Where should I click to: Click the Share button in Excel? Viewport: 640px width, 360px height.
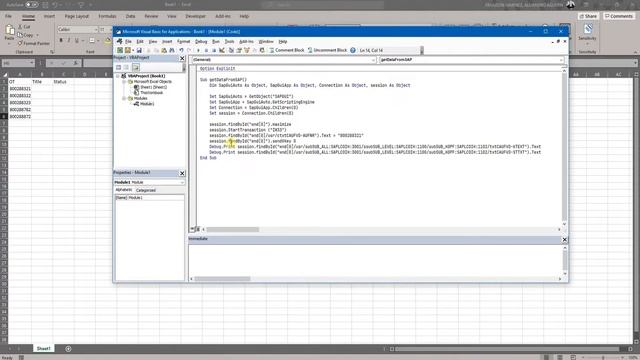point(588,16)
